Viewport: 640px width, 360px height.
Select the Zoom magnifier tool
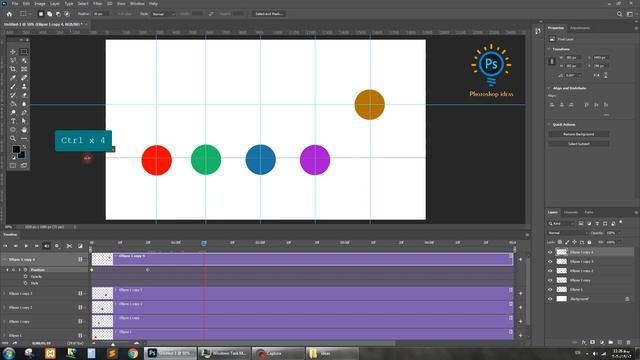click(13, 138)
